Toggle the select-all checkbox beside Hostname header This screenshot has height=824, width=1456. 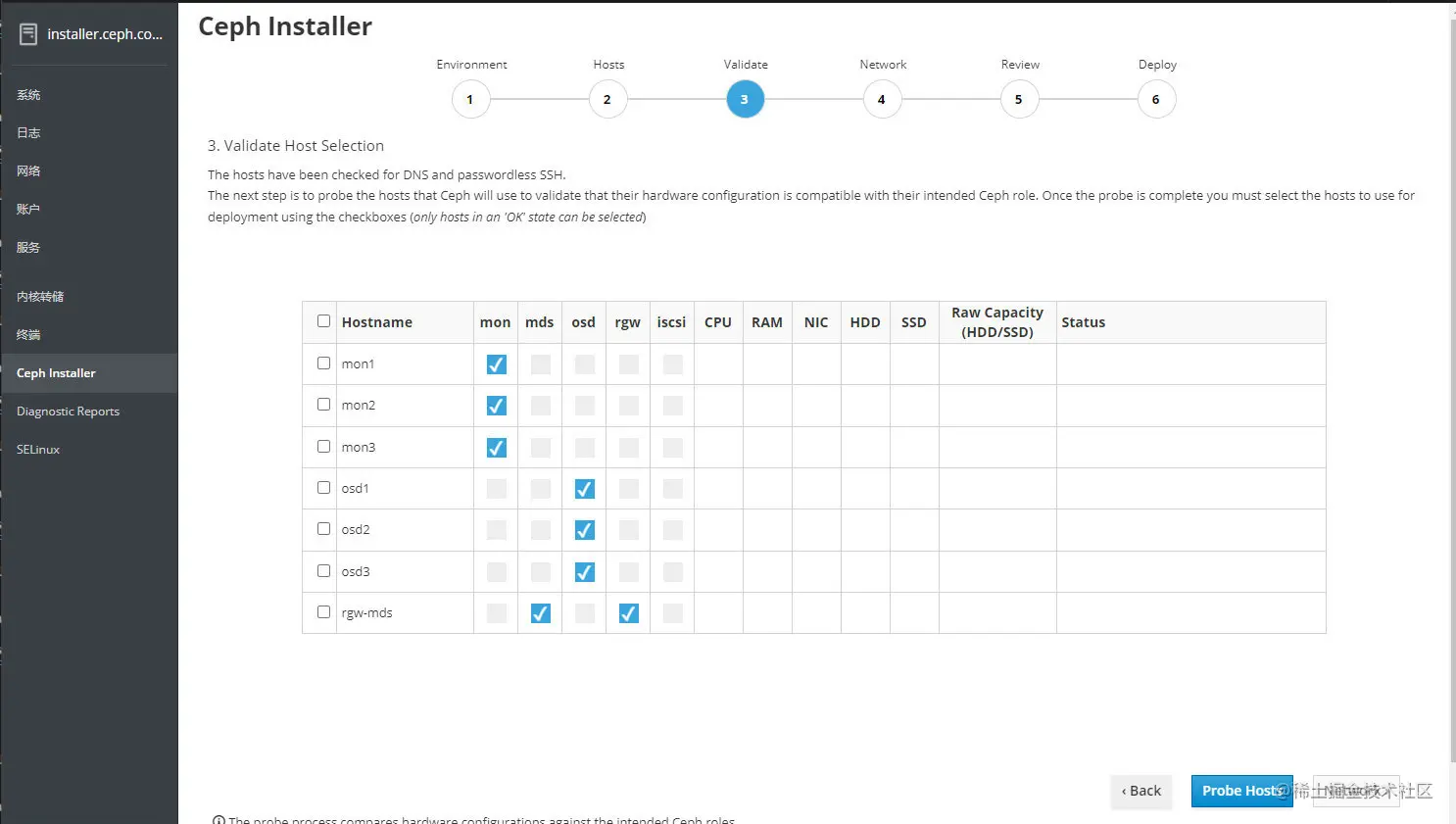pos(323,321)
